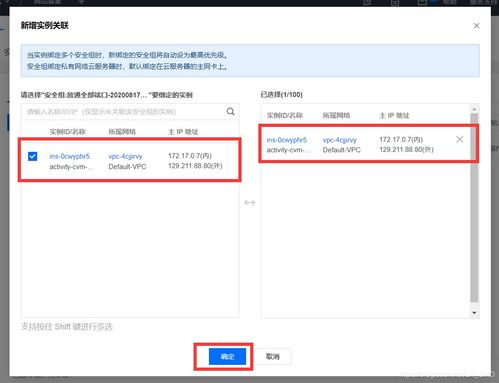
Task: Click the selected list's vertical scrollbar thumb
Action: click(474, 208)
